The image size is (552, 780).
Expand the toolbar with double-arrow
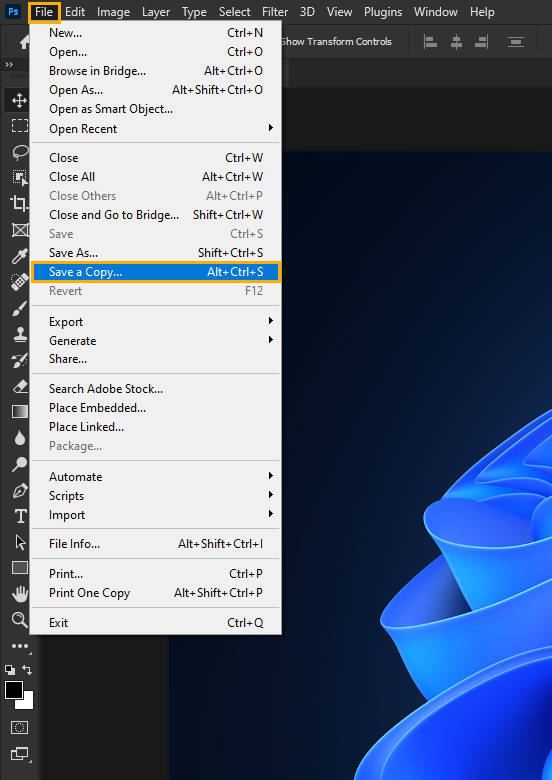click(9, 65)
